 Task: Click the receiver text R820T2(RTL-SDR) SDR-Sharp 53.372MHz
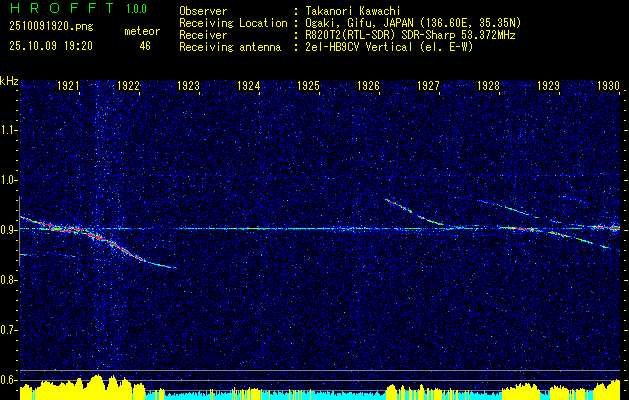click(410, 35)
